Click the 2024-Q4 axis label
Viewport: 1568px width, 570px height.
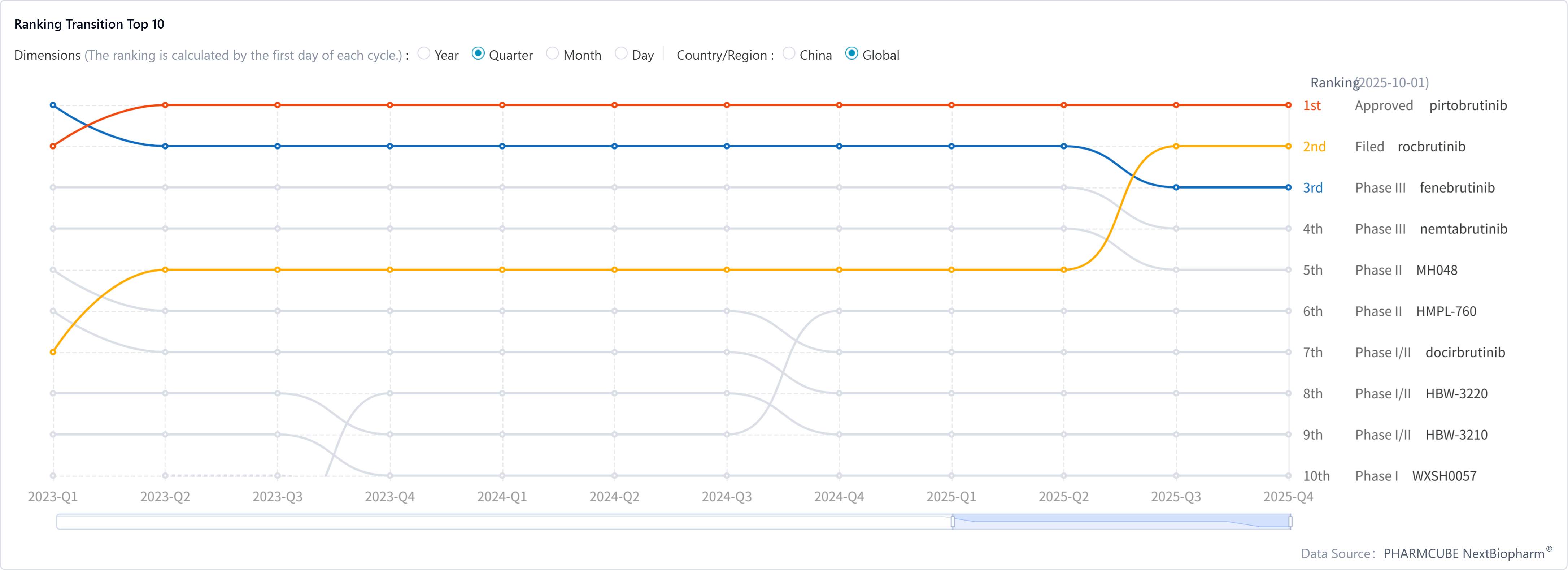839,497
